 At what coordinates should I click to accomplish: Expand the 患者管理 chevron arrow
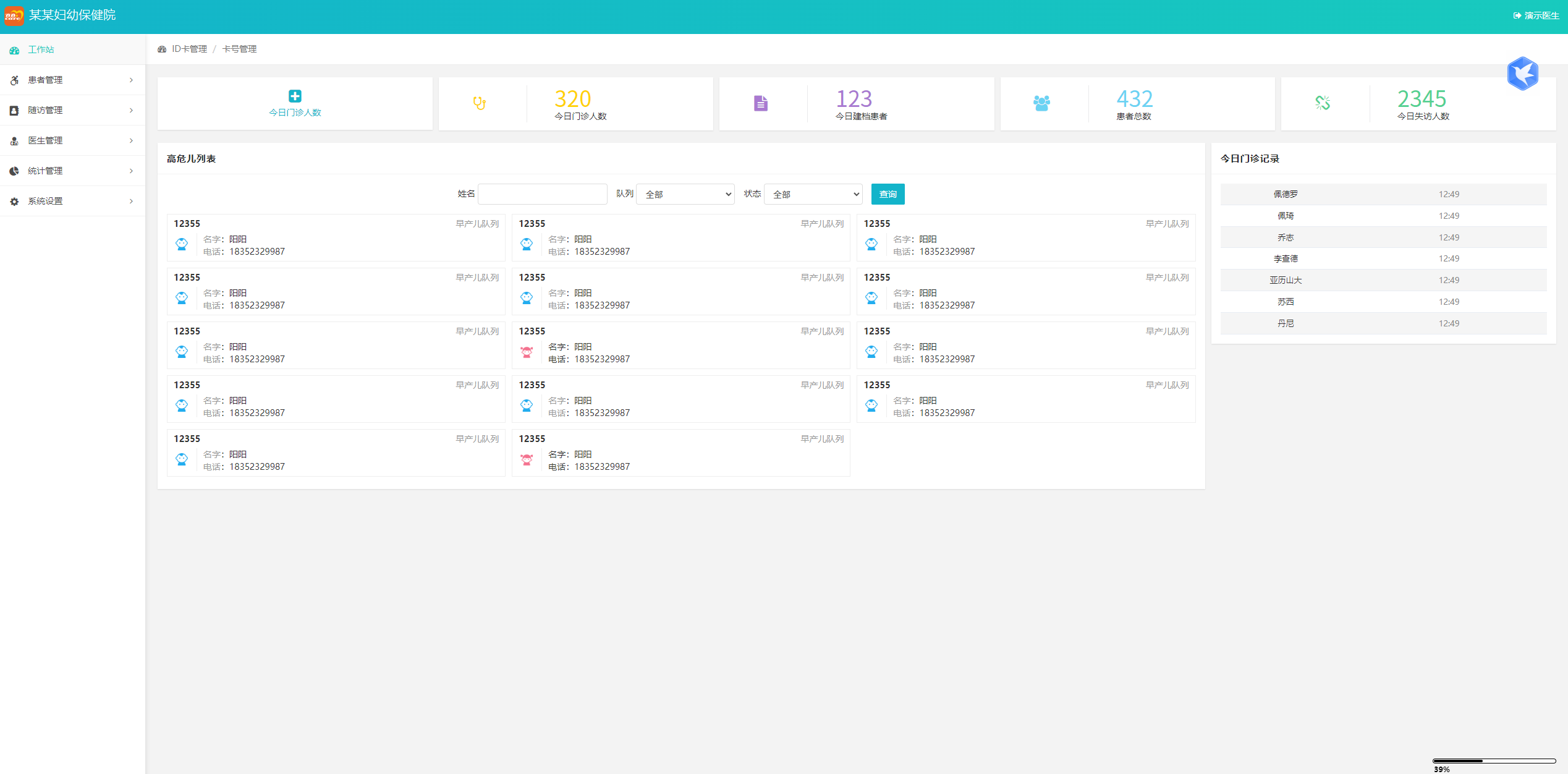pyautogui.click(x=131, y=80)
